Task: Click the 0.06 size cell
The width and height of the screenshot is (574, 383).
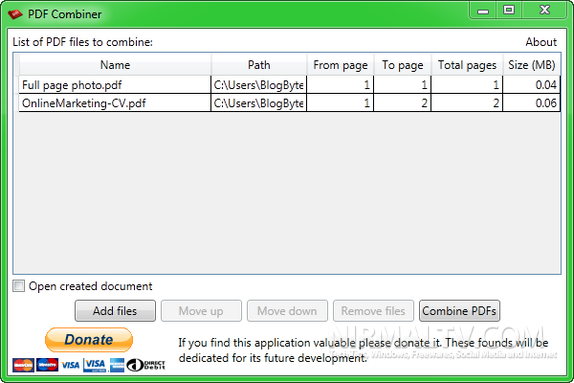Action: (532, 103)
